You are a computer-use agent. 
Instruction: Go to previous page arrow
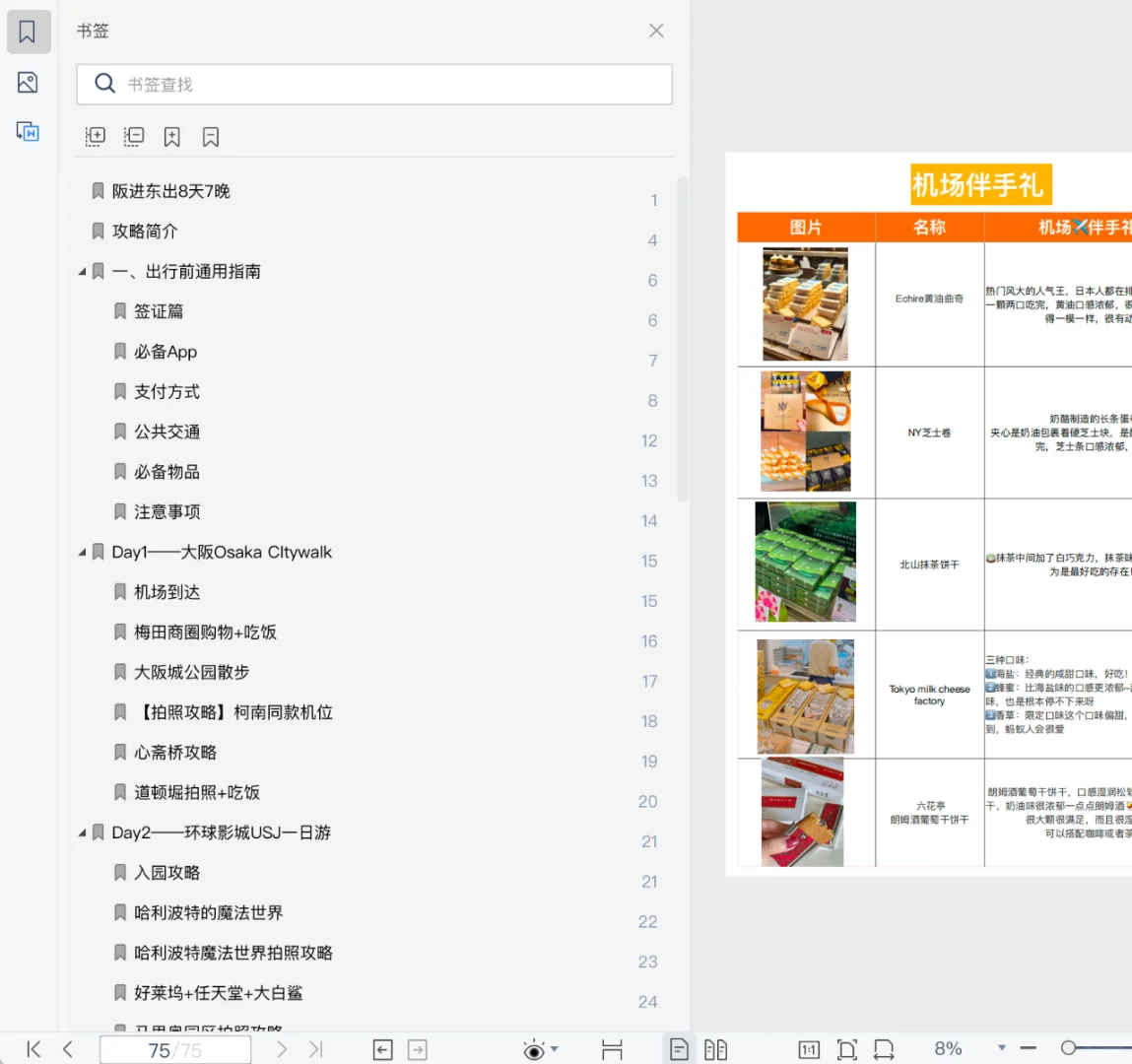(x=68, y=1049)
